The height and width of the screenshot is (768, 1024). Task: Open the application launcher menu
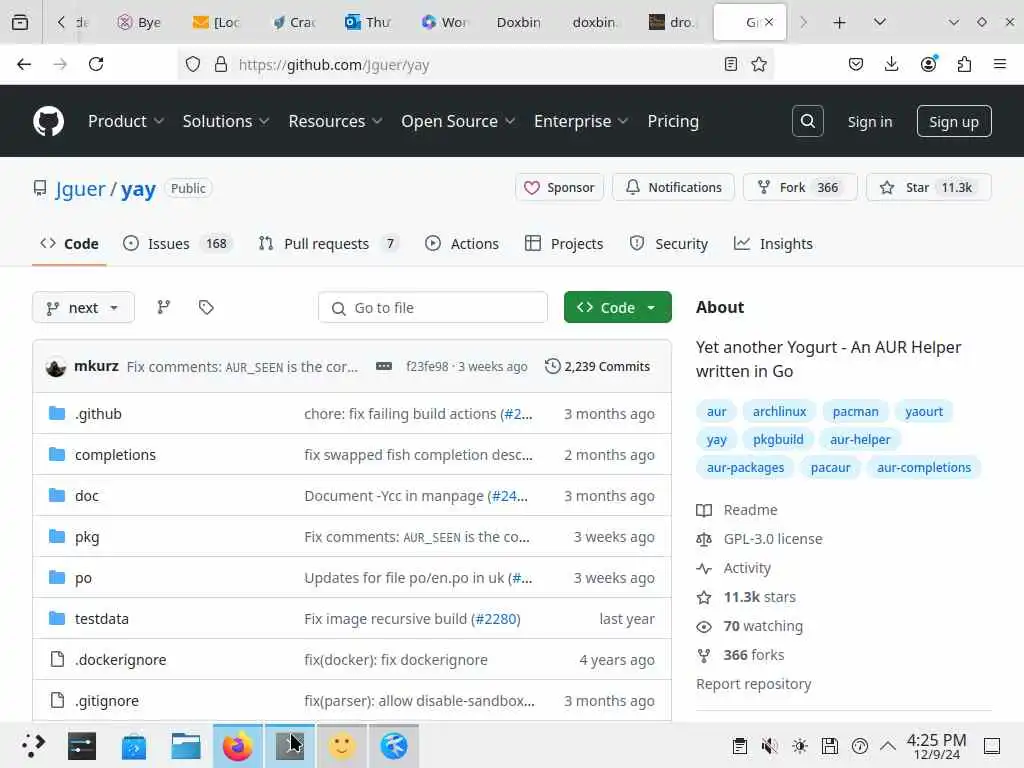33,746
